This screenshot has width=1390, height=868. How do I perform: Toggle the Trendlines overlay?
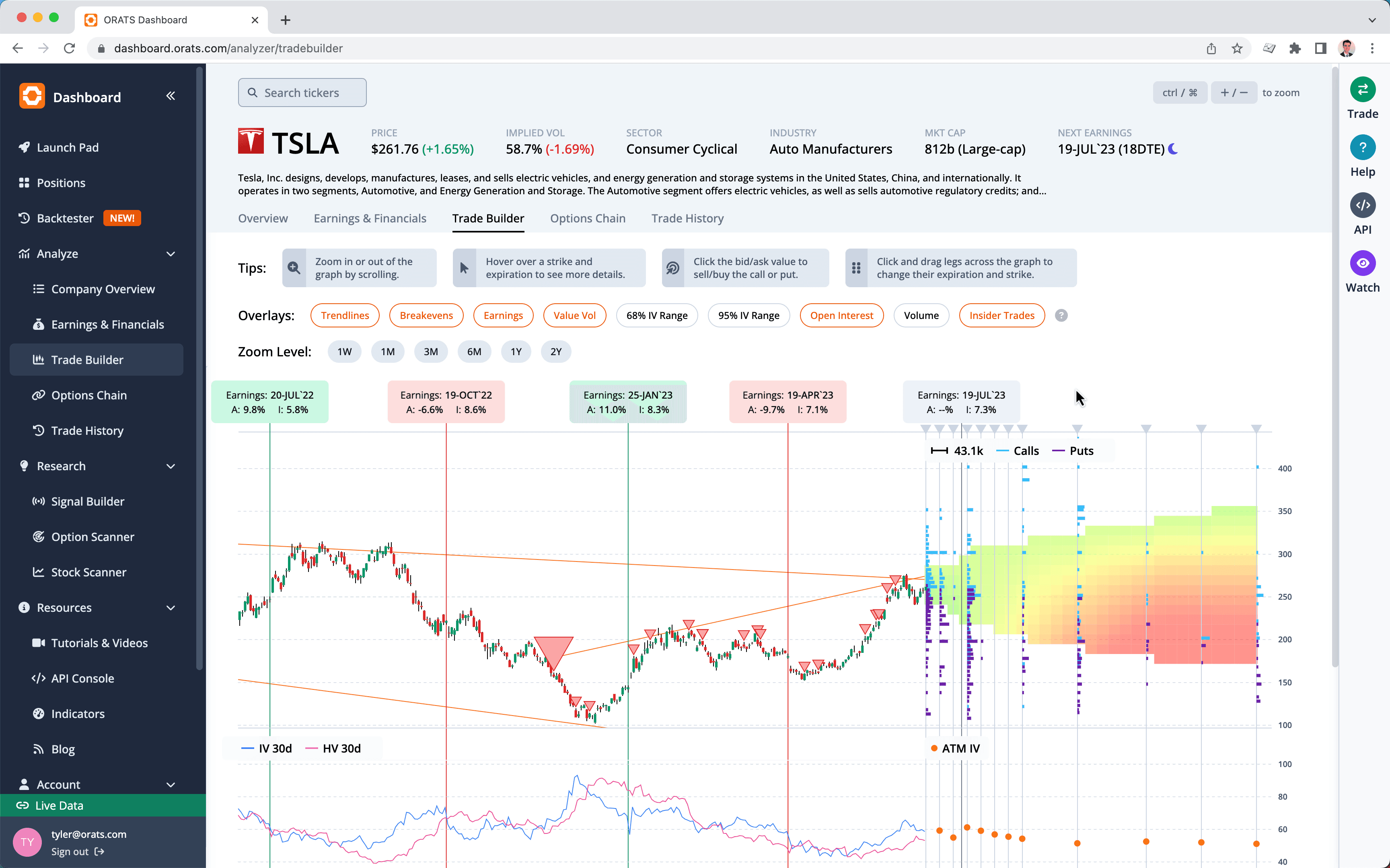click(x=344, y=315)
